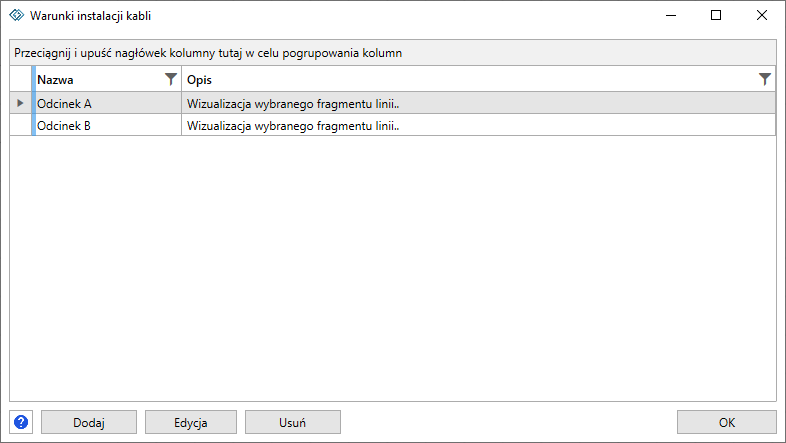Maximize the Warunki instalacji kabli window
This screenshot has width=786, height=443.
(716, 16)
